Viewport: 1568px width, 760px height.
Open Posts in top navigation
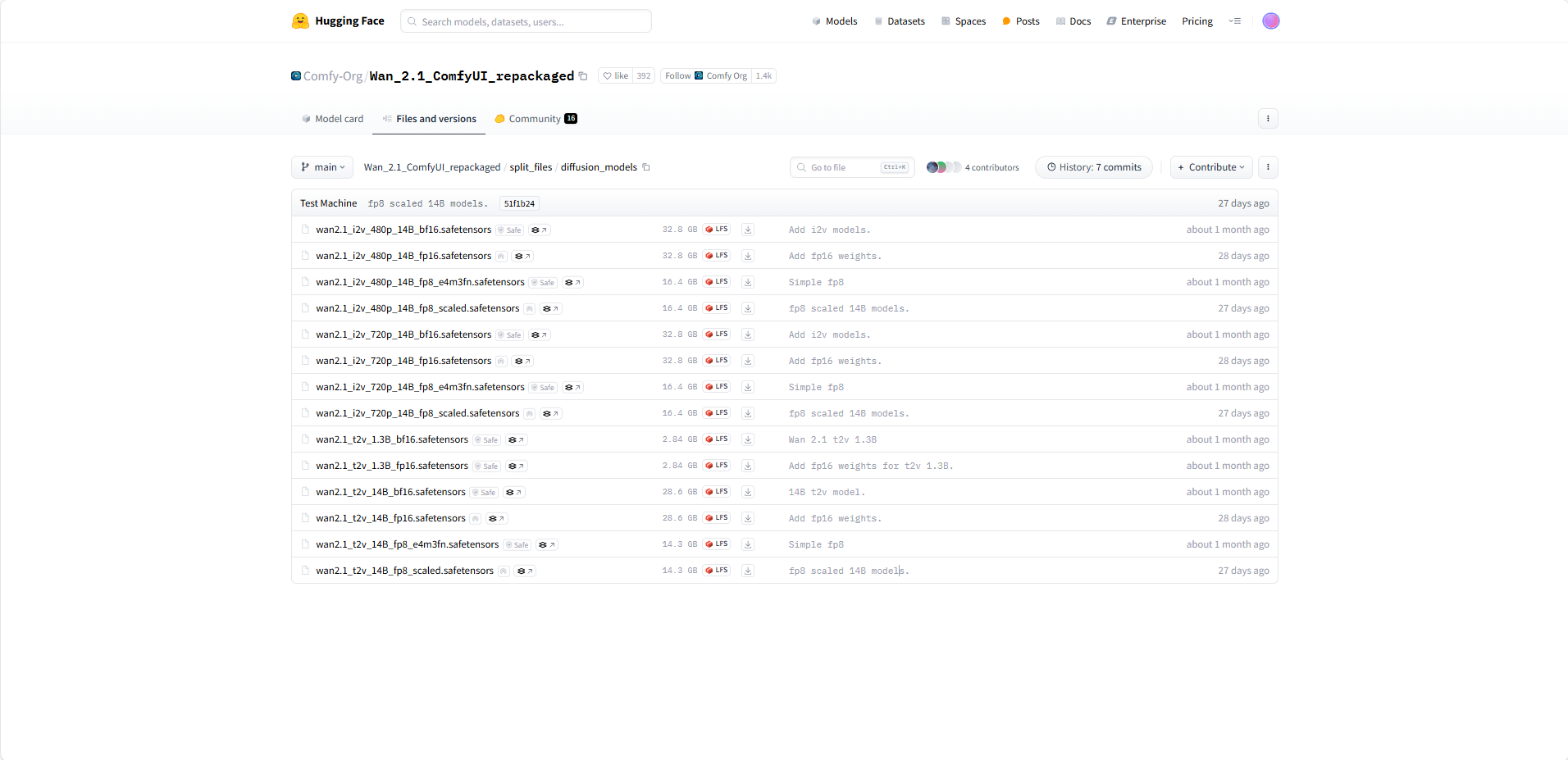[x=1021, y=21]
